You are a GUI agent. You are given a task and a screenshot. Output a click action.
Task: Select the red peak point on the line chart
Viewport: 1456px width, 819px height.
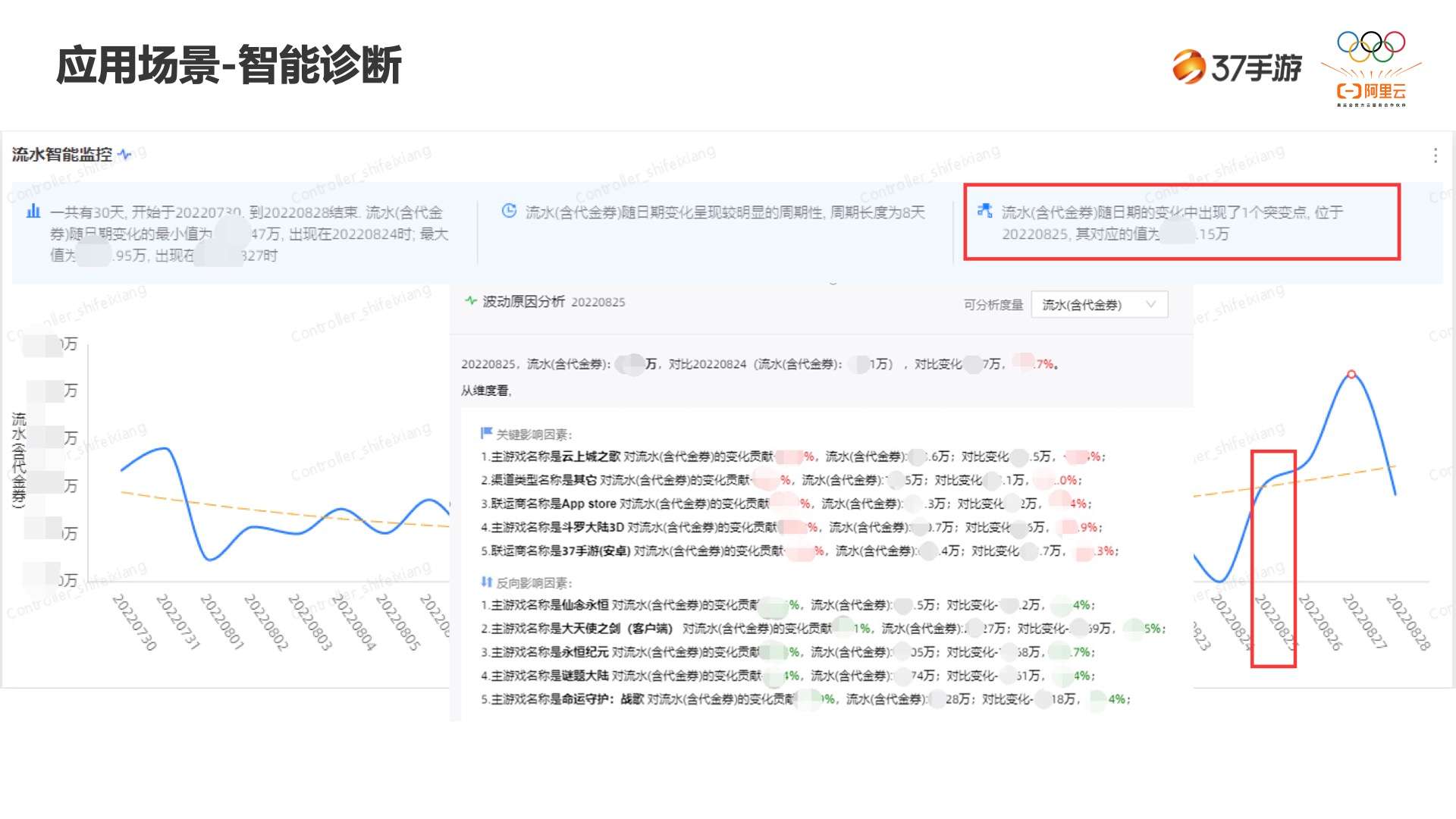[x=1351, y=374]
